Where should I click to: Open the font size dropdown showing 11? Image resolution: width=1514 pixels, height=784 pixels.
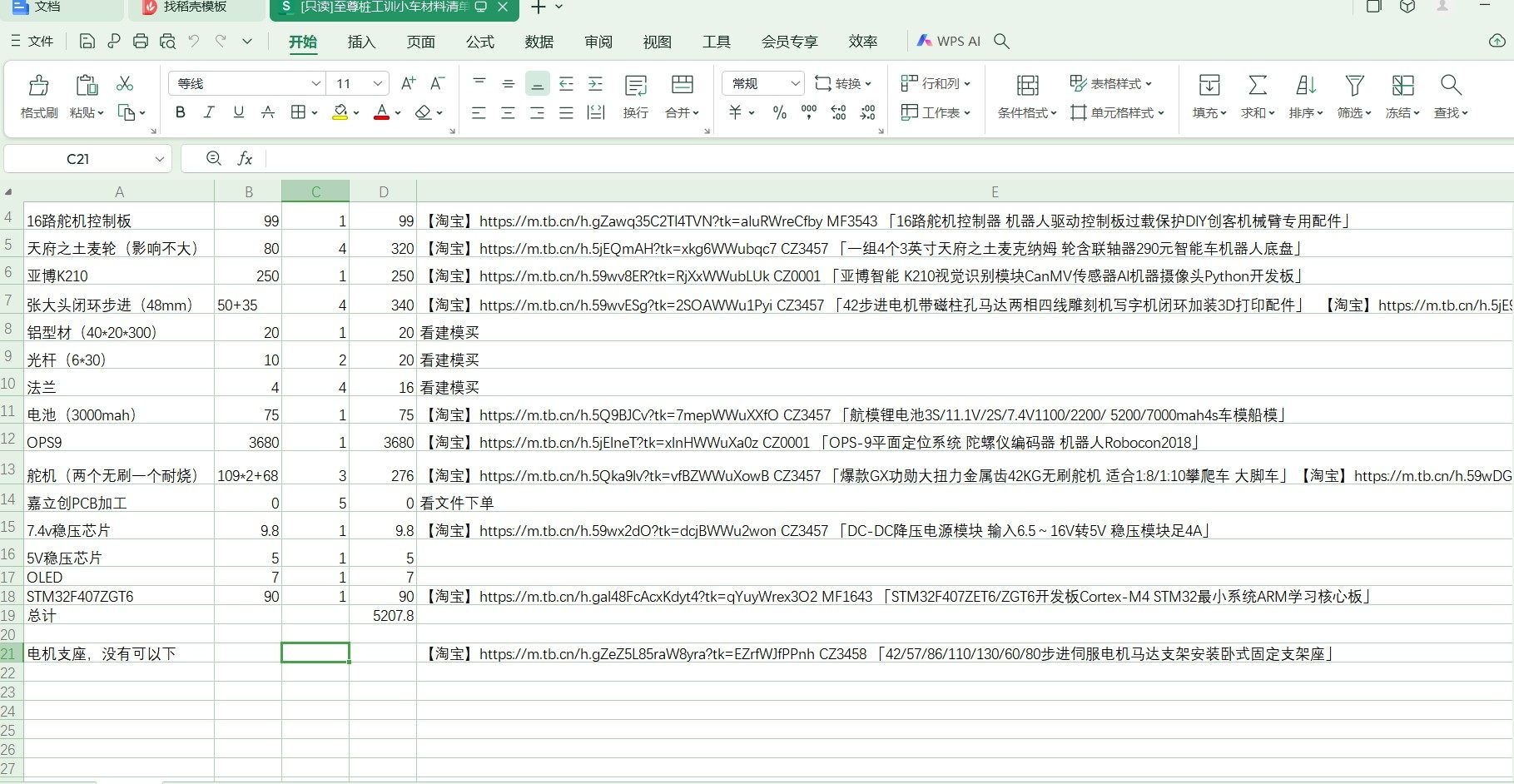point(377,83)
